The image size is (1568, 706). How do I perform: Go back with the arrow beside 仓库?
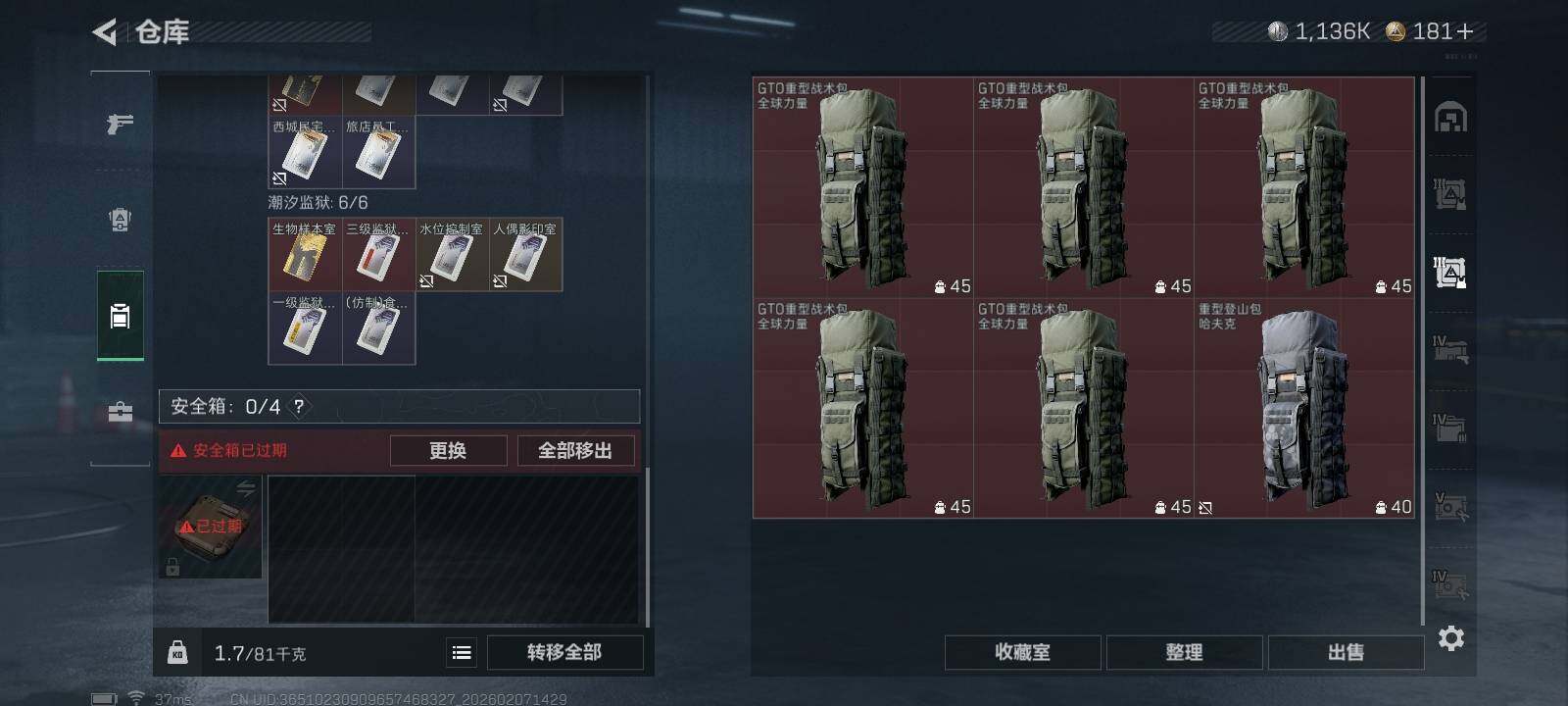point(104,32)
